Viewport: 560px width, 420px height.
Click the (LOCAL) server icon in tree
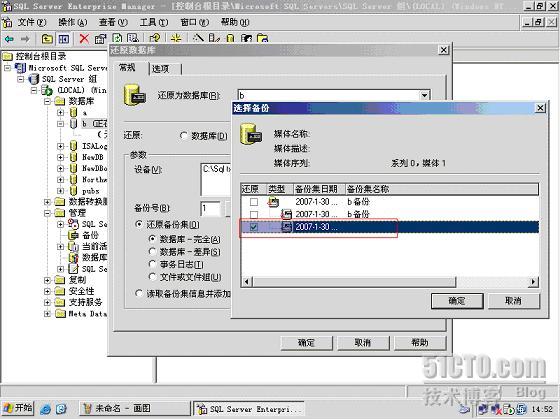pos(47,90)
